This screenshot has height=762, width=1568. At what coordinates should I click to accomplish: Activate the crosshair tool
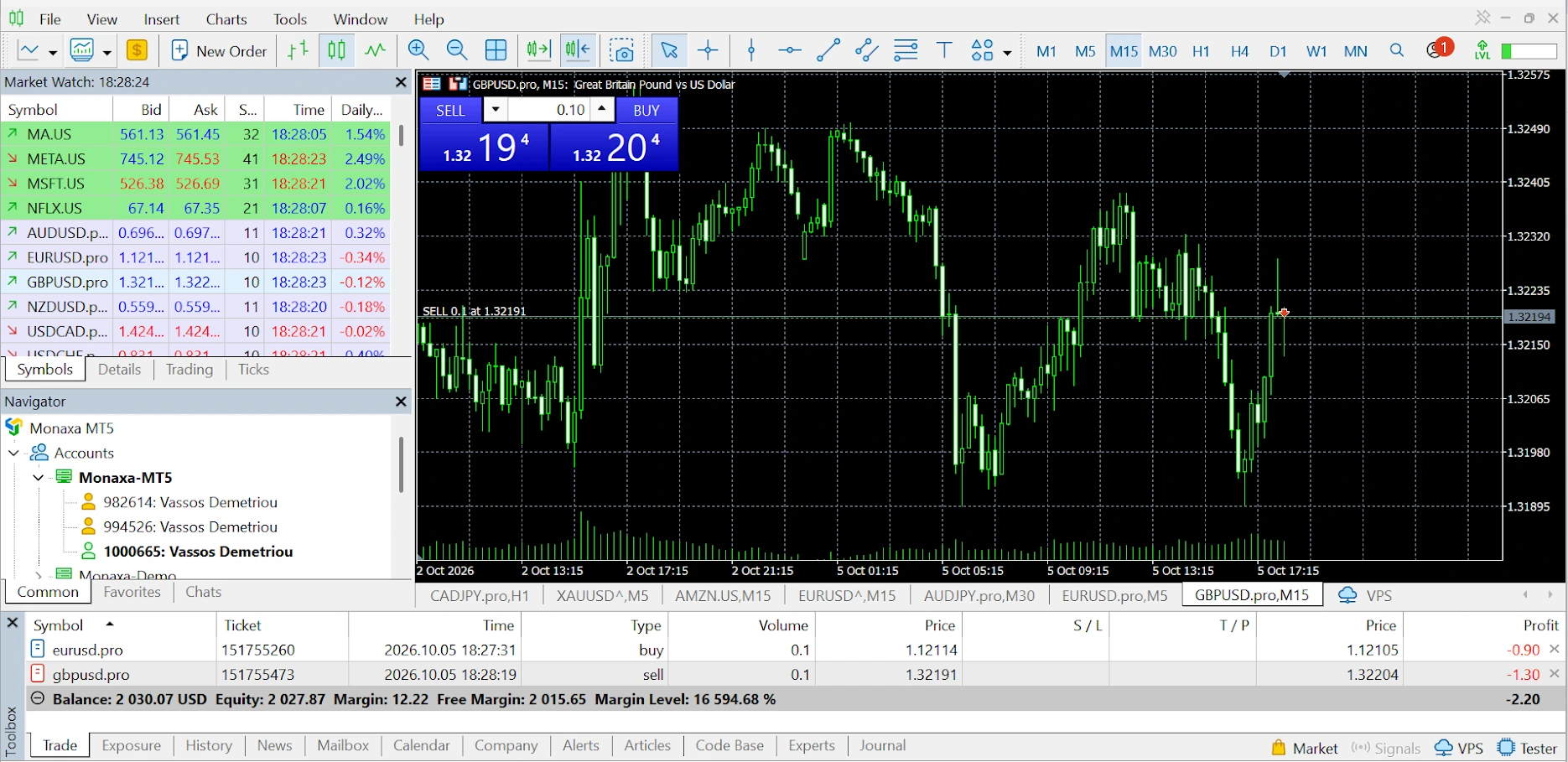pos(709,50)
